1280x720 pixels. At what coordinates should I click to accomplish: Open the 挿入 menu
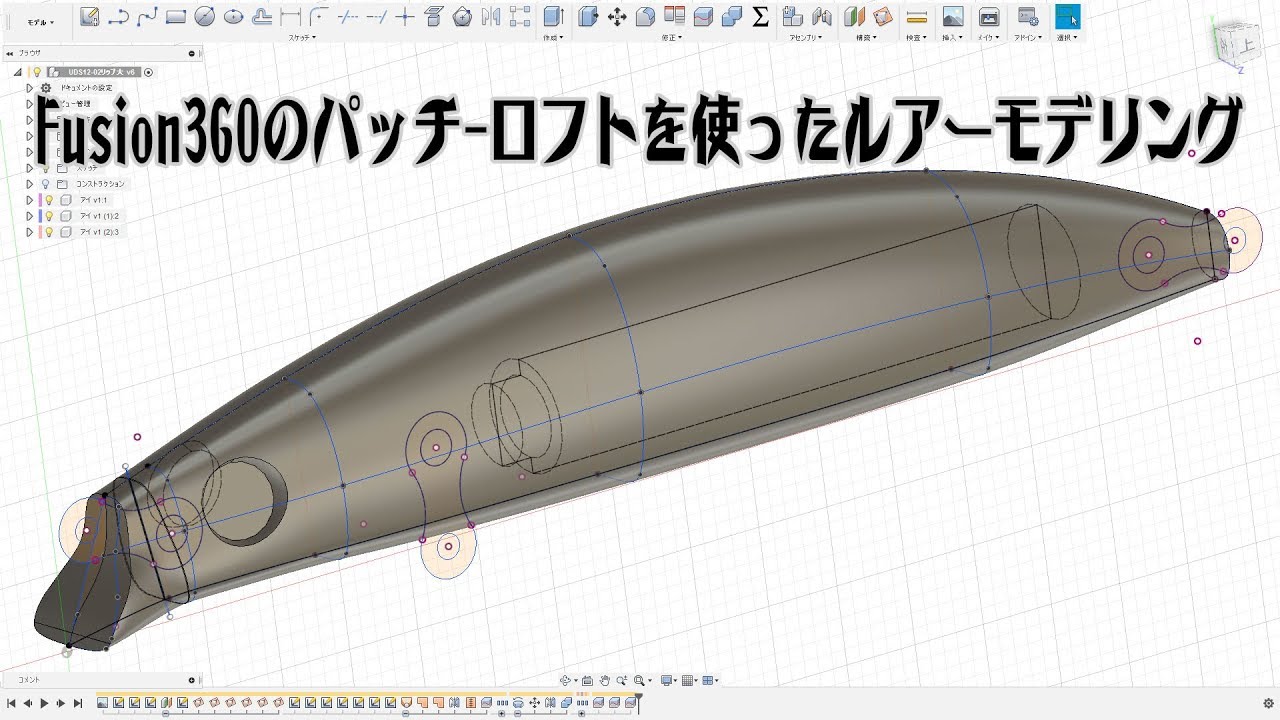coord(952,38)
